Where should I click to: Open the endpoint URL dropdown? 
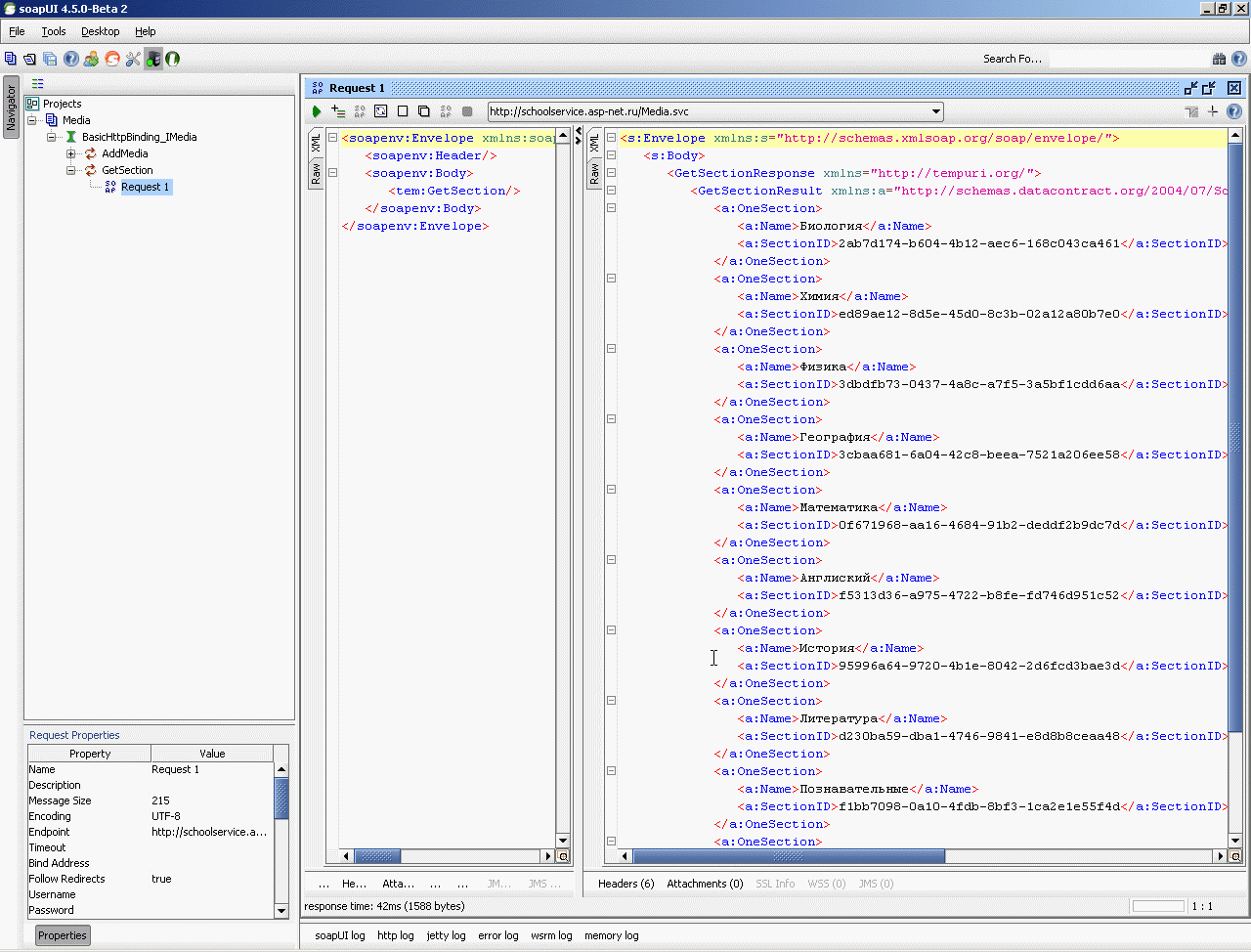click(x=935, y=111)
